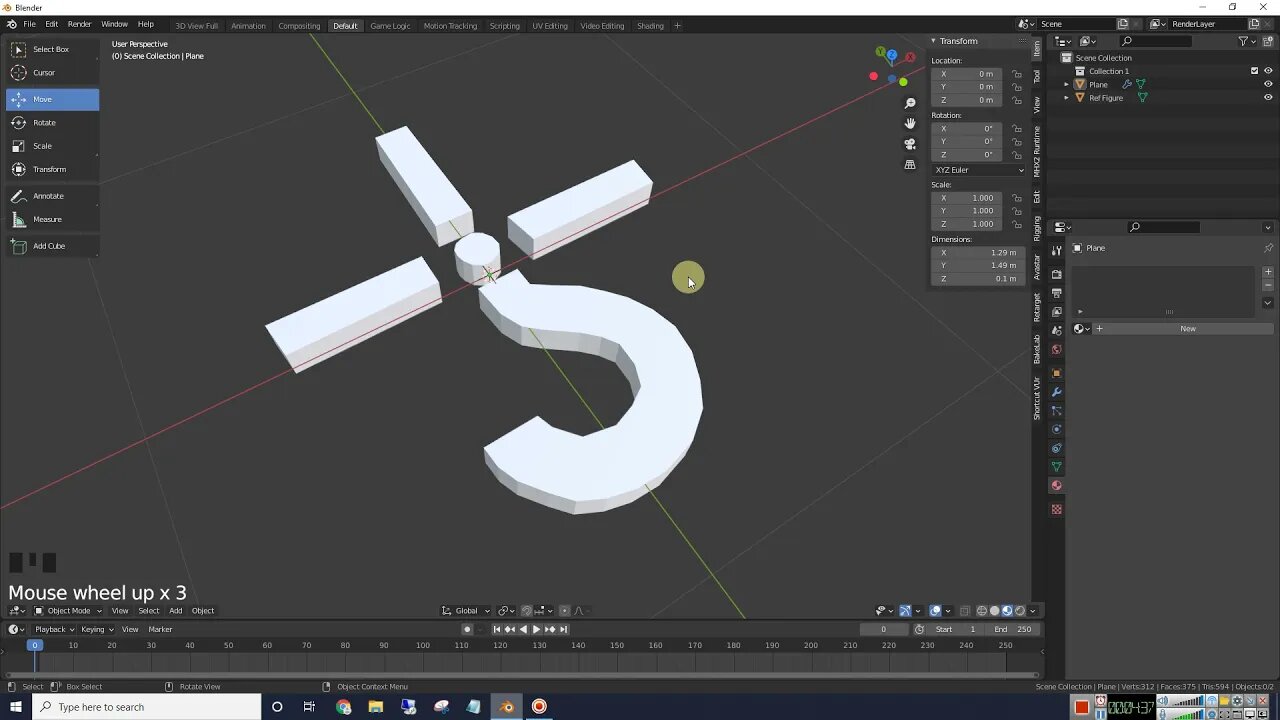
Task: Click New material button
Action: (1187, 329)
